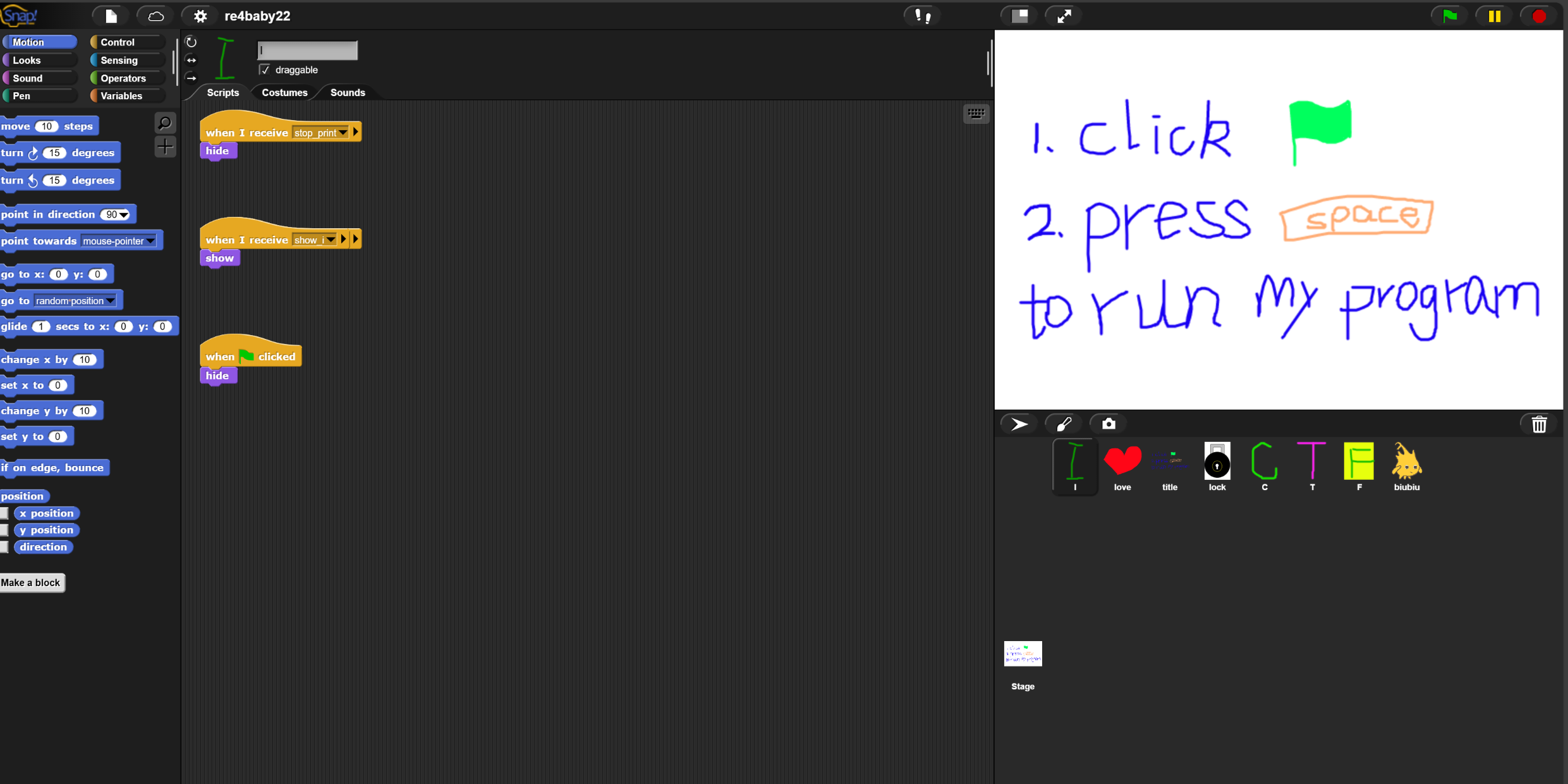Open the cloud menu icon
The width and height of the screenshot is (1568, 784).
[155, 16]
